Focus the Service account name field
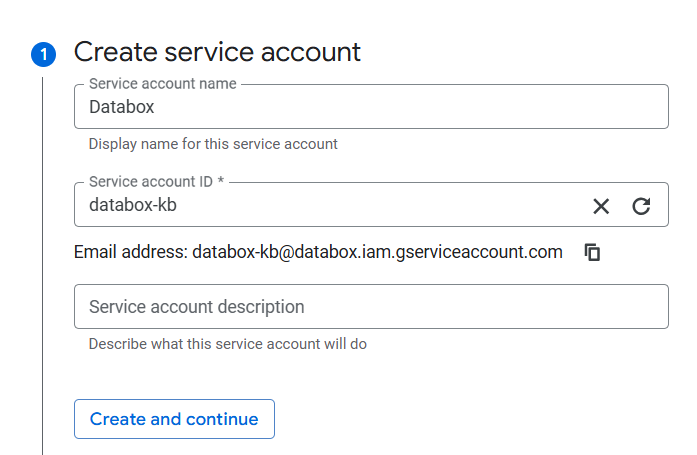Viewport: 697px width, 455px height. 371,107
